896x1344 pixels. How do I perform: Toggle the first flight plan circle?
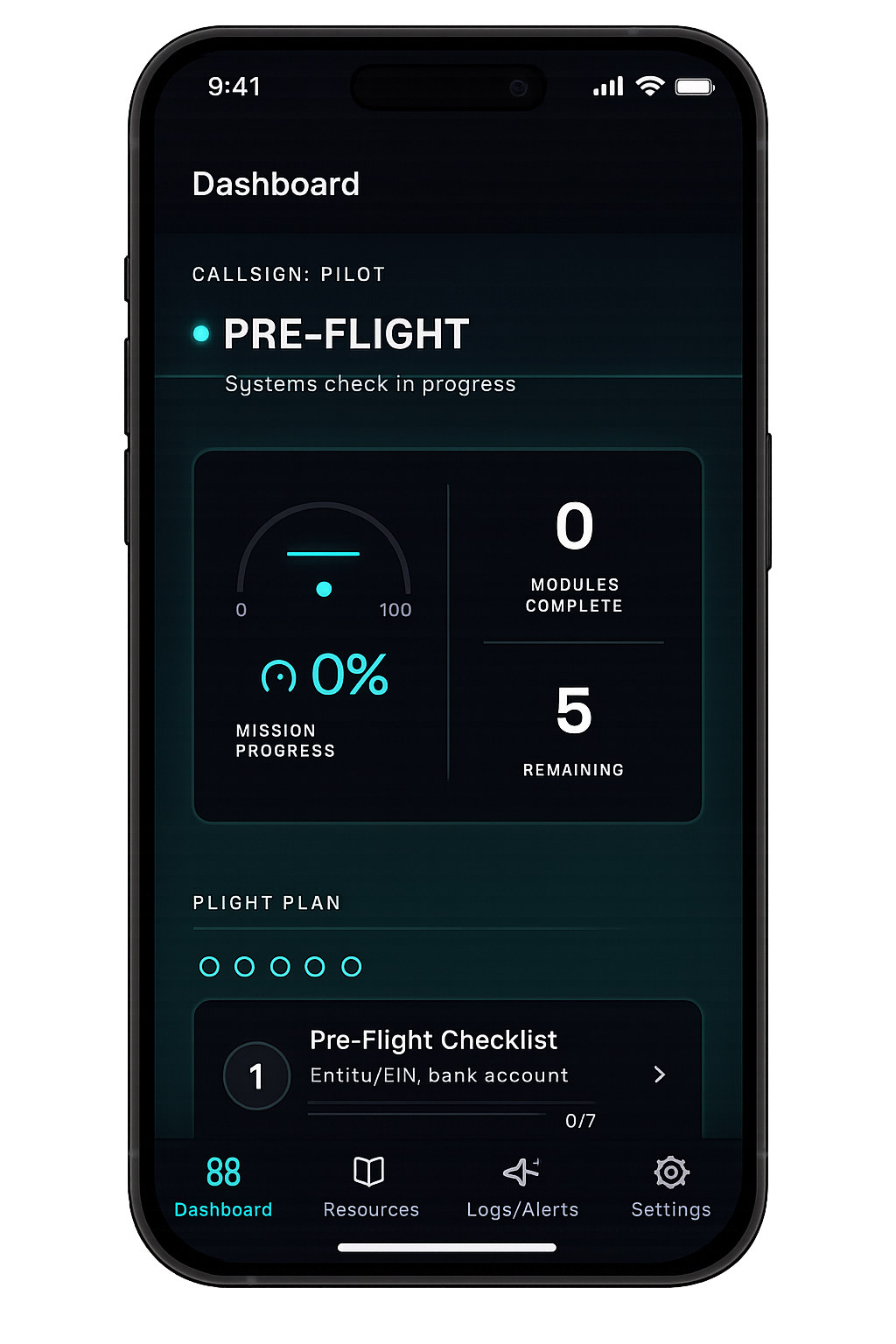(210, 966)
